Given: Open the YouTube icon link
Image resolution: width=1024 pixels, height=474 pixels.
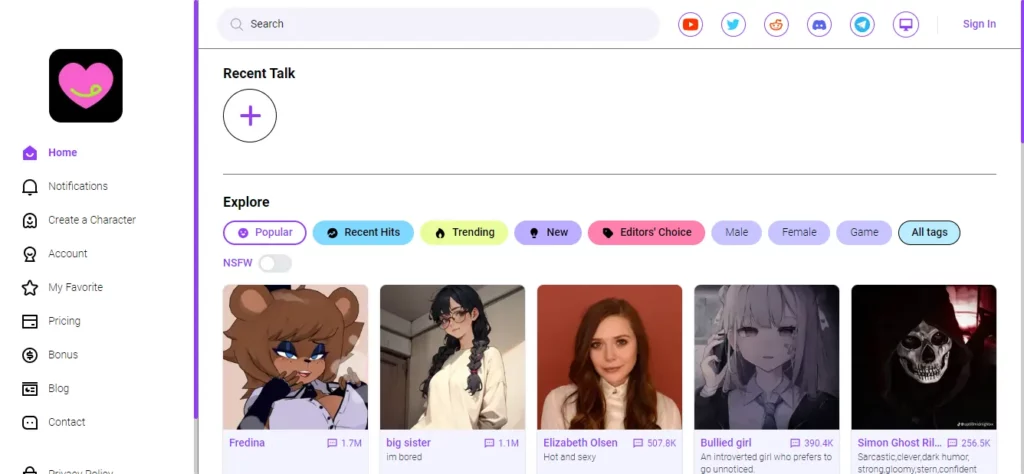Looking at the screenshot, I should pos(690,25).
